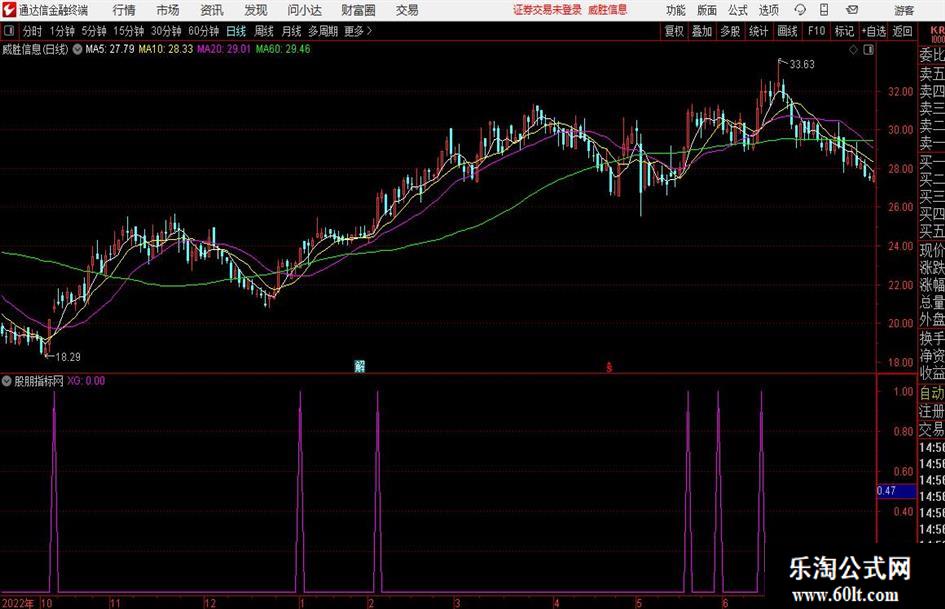Open the 资讯 menu
The width and height of the screenshot is (945, 609).
[x=212, y=10]
